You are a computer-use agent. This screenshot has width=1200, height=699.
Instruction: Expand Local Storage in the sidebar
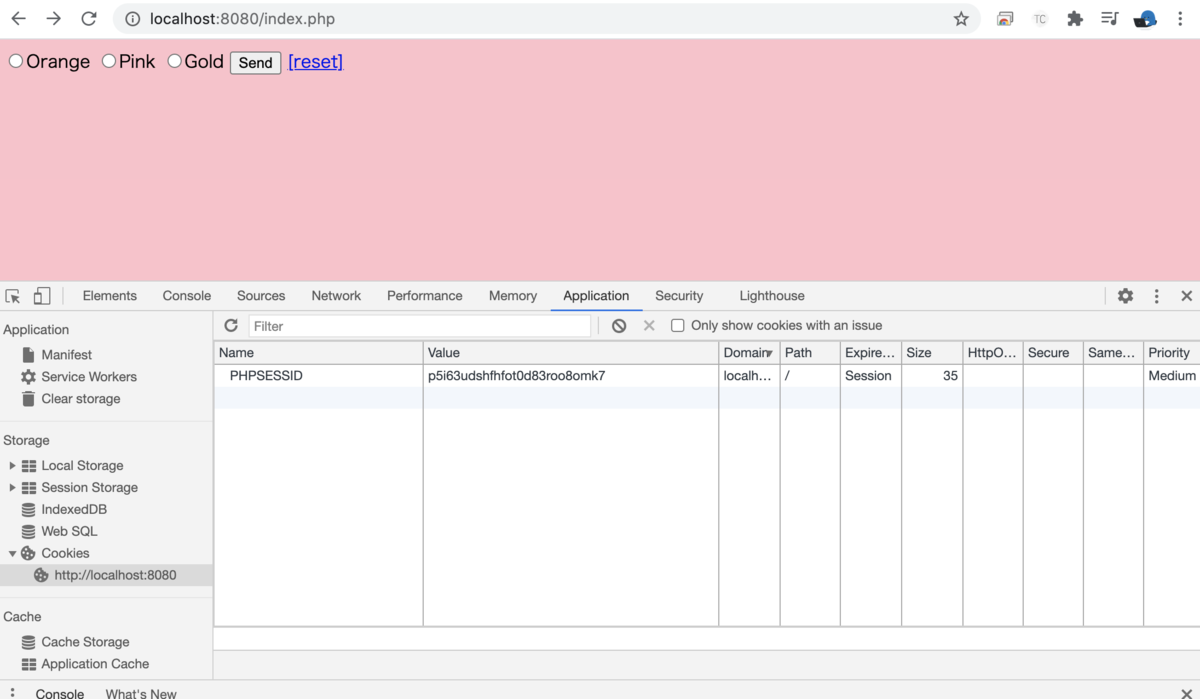pos(13,465)
